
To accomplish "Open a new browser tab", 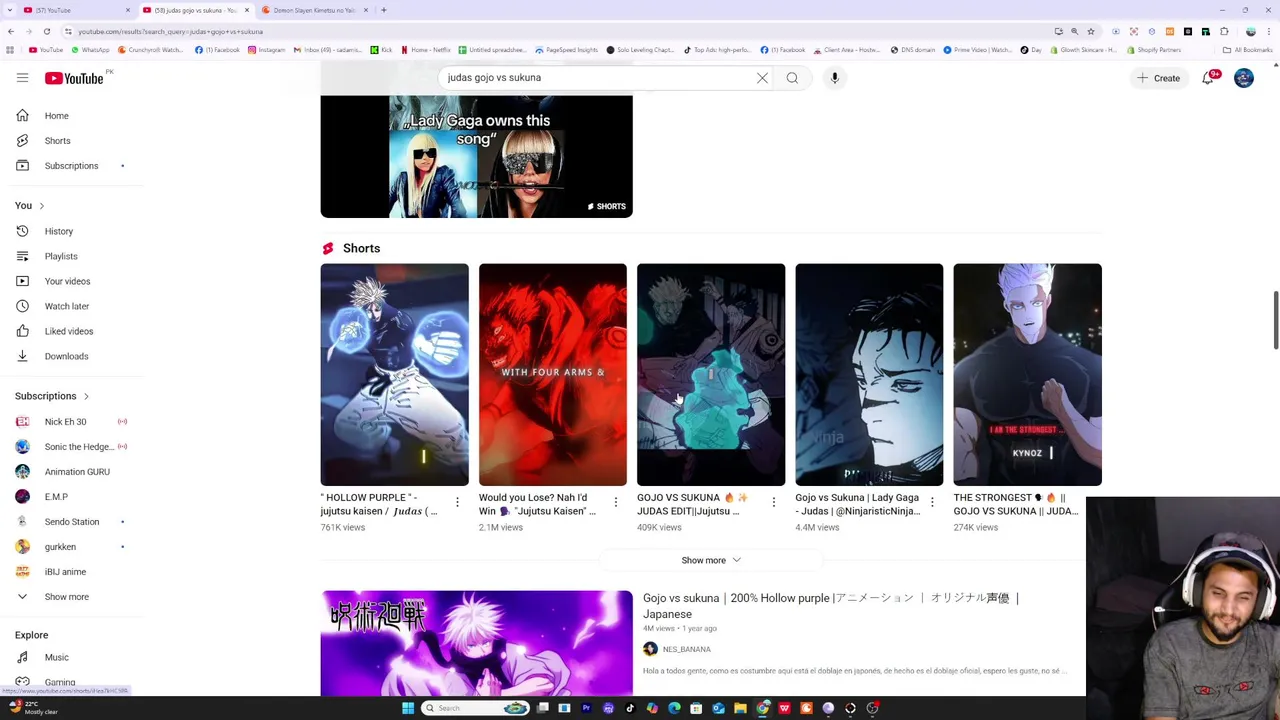I will tap(384, 10).
